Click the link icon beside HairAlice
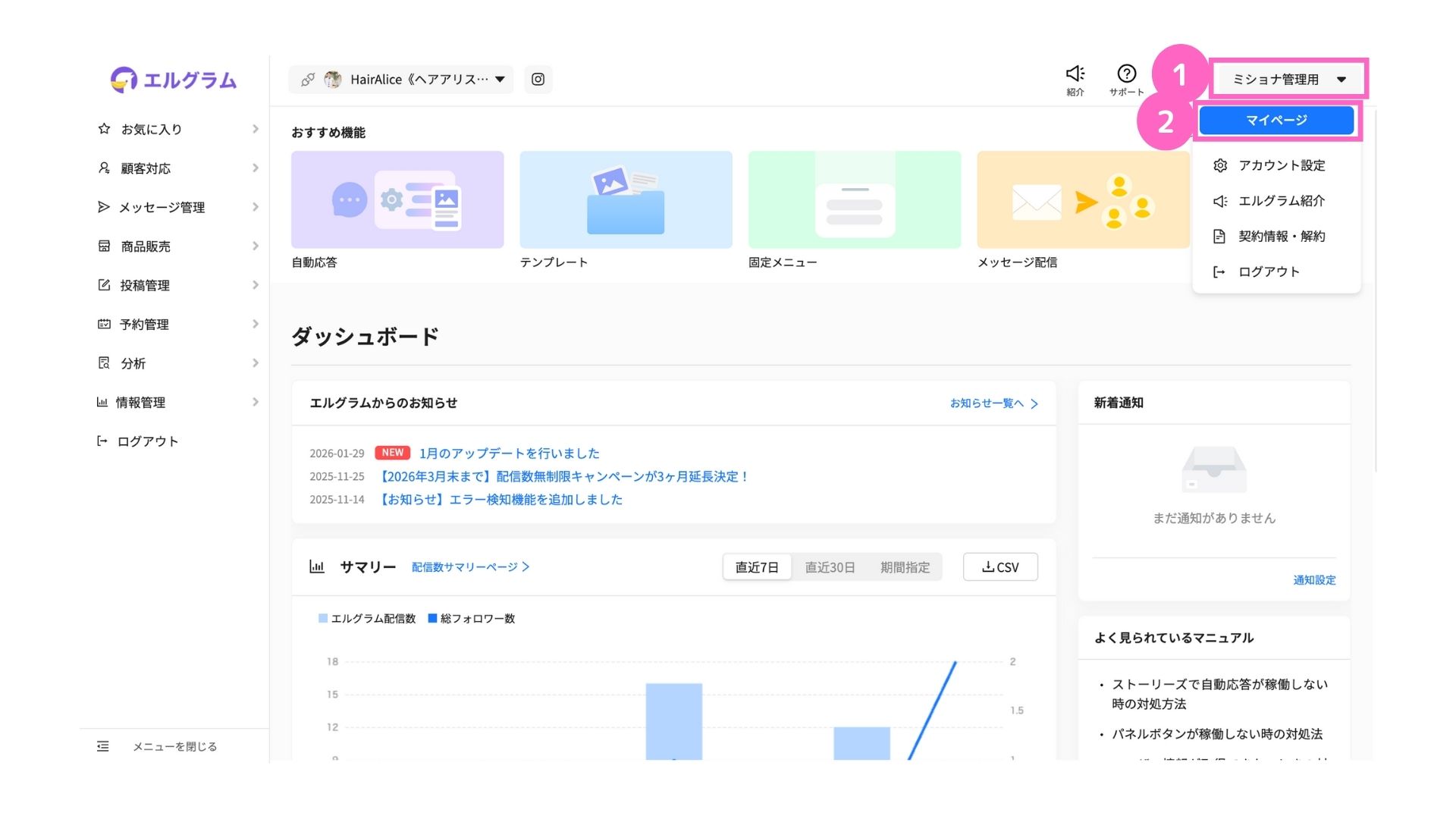The image size is (1456, 819). [x=307, y=80]
